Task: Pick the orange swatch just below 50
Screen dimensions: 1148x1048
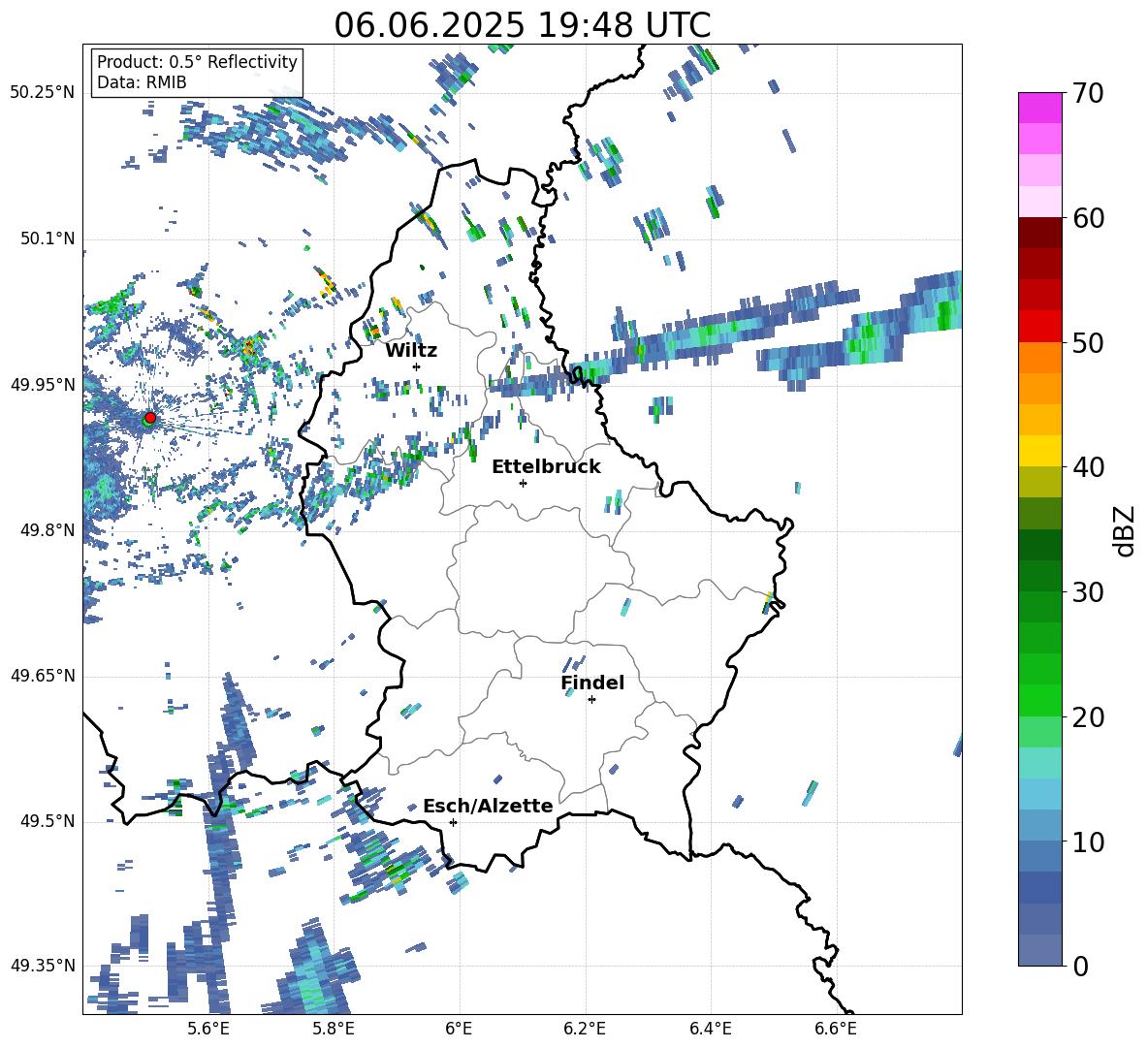Action: tap(1040, 358)
